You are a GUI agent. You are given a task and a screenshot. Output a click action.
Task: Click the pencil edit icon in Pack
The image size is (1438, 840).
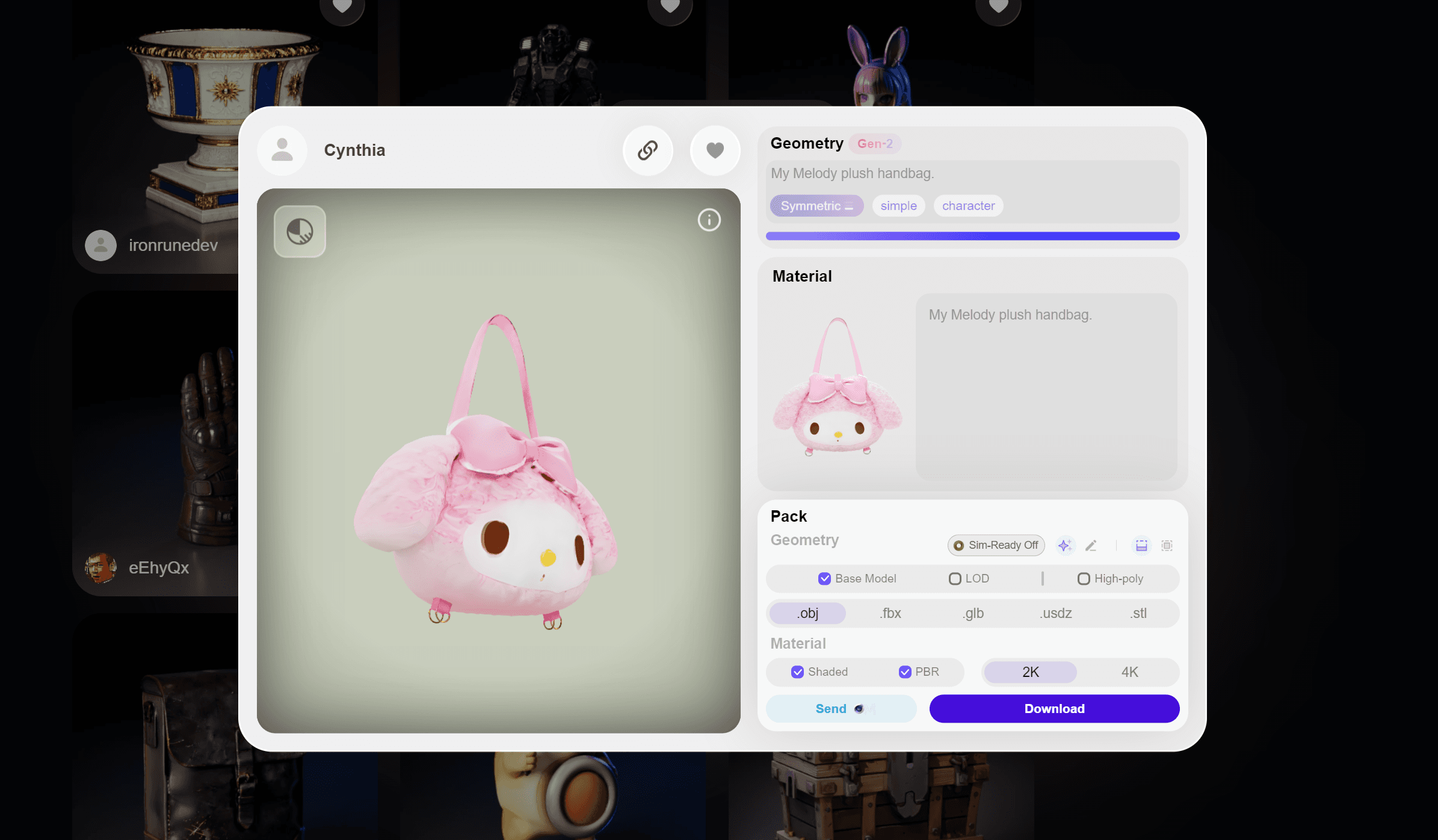tap(1091, 545)
